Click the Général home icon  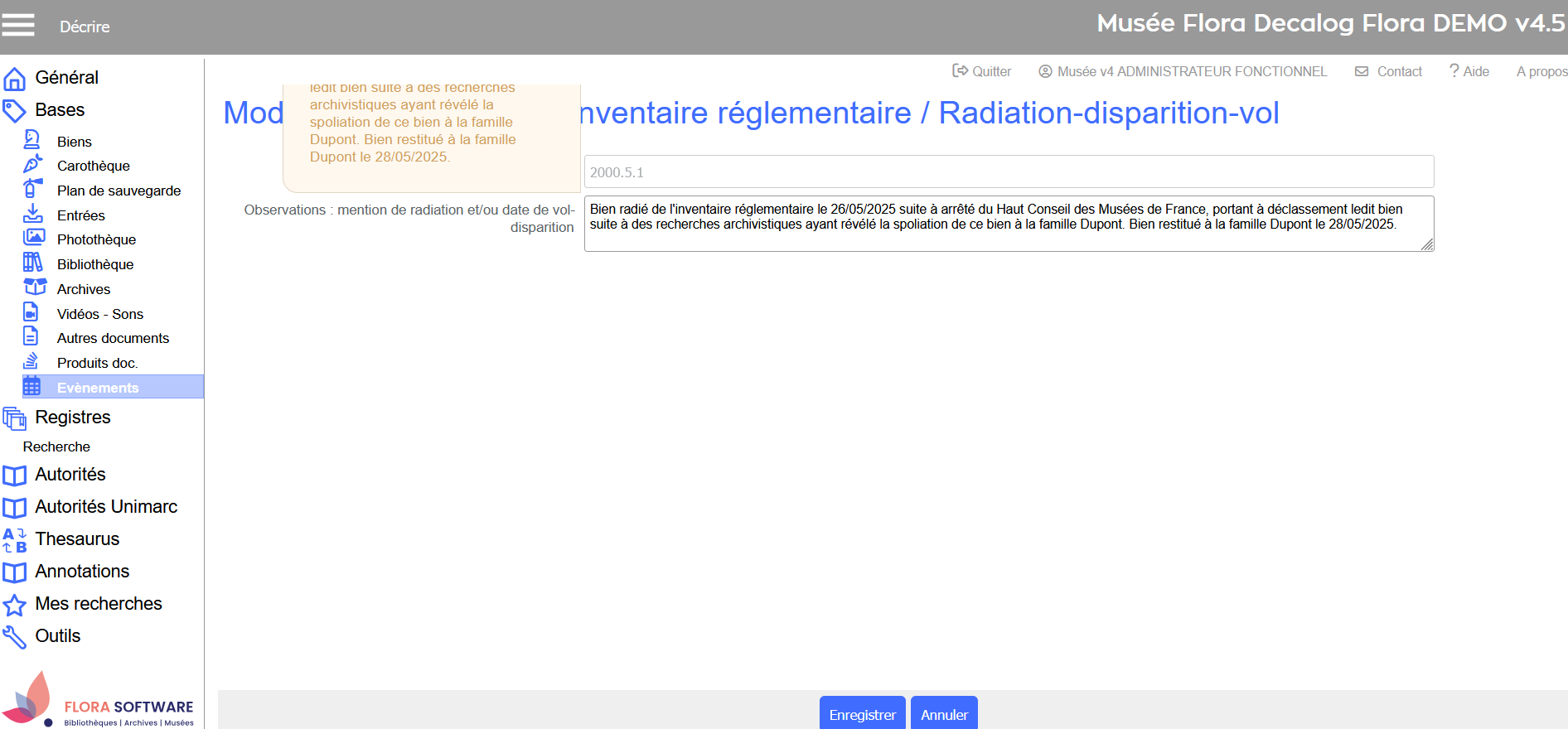pyautogui.click(x=15, y=79)
